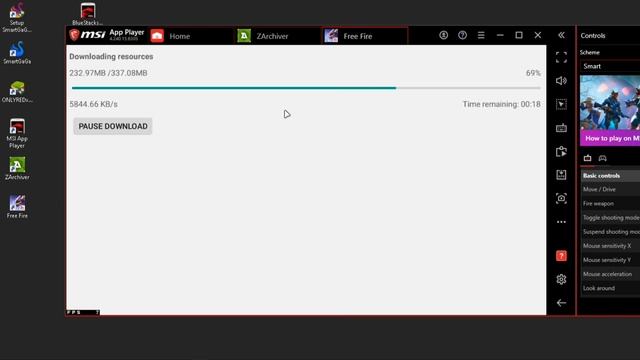Image resolution: width=640 pixels, height=360 pixels.
Task: Open the keyboard game controls icon
Action: point(561,128)
